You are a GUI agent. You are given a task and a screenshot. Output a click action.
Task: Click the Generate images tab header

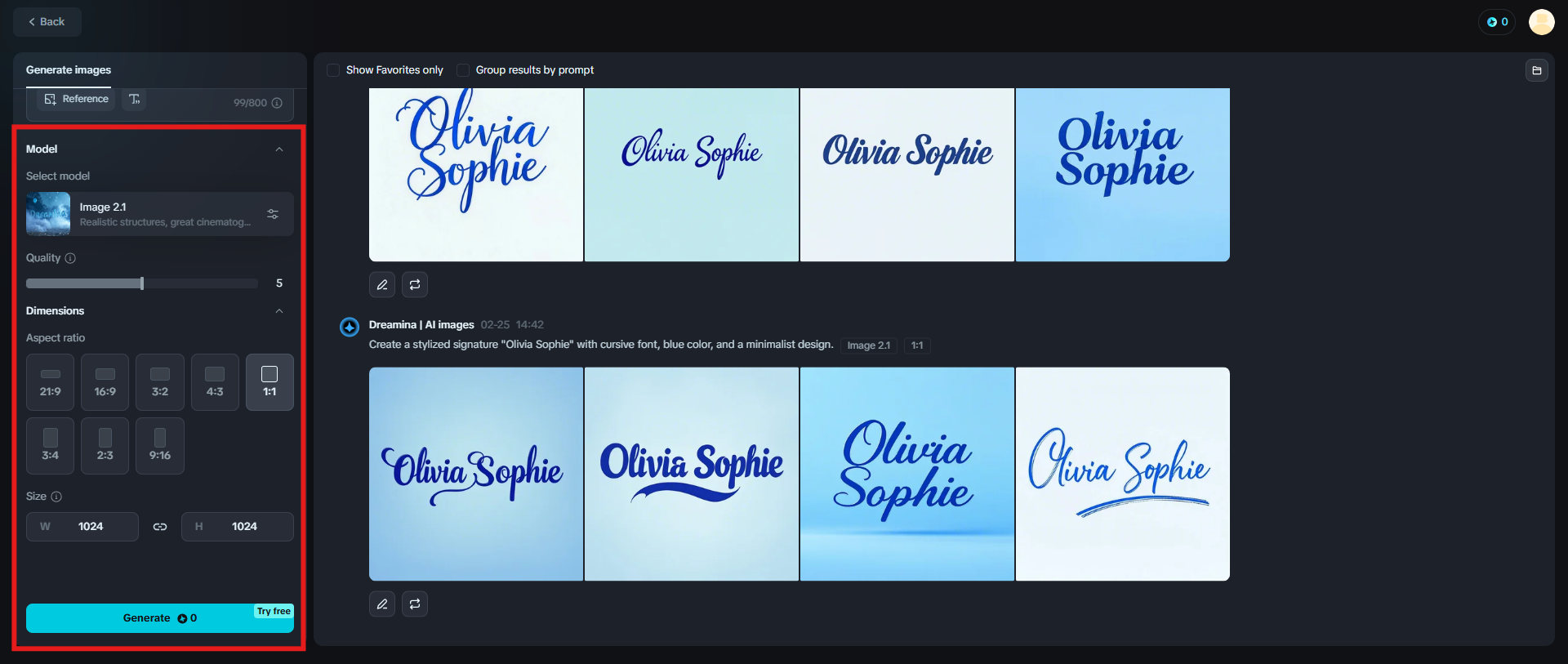pos(69,70)
